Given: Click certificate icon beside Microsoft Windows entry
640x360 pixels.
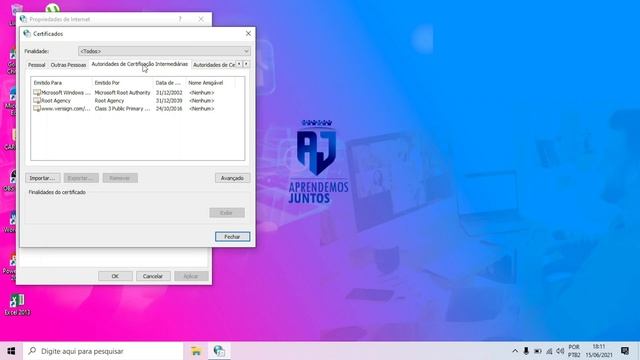Looking at the screenshot, I should [37, 93].
